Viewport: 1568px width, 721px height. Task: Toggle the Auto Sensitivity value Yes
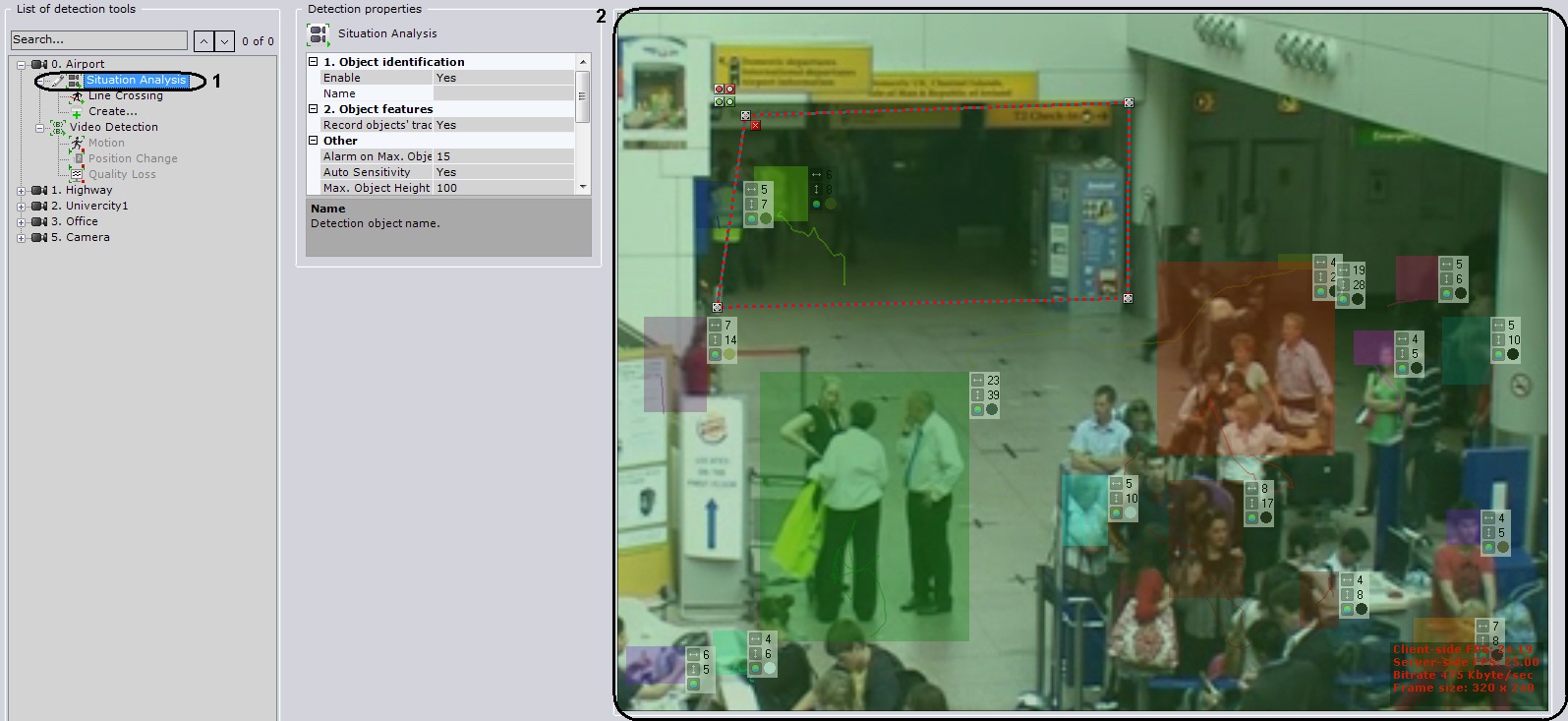502,172
